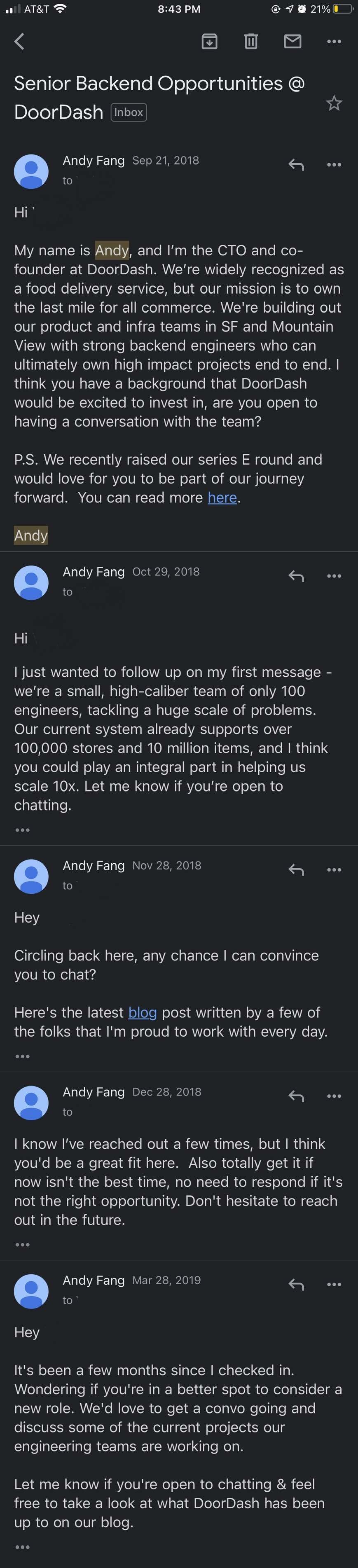
Task: Reply to Andy Fang's Sep 21 message
Action: pyautogui.click(x=296, y=165)
